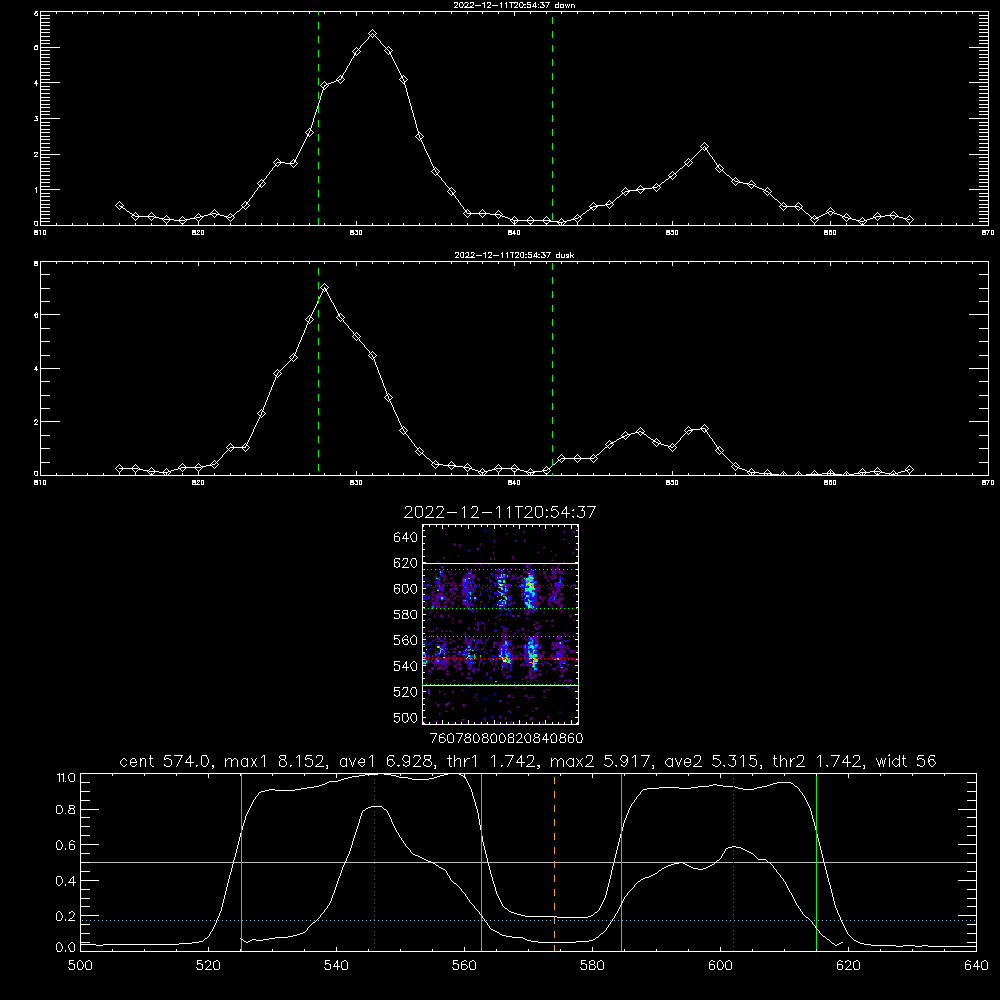Screen dimensions: 1000x1000
Task: Click the x-axis label 500 on bottom plot
Action: [x=80, y=966]
